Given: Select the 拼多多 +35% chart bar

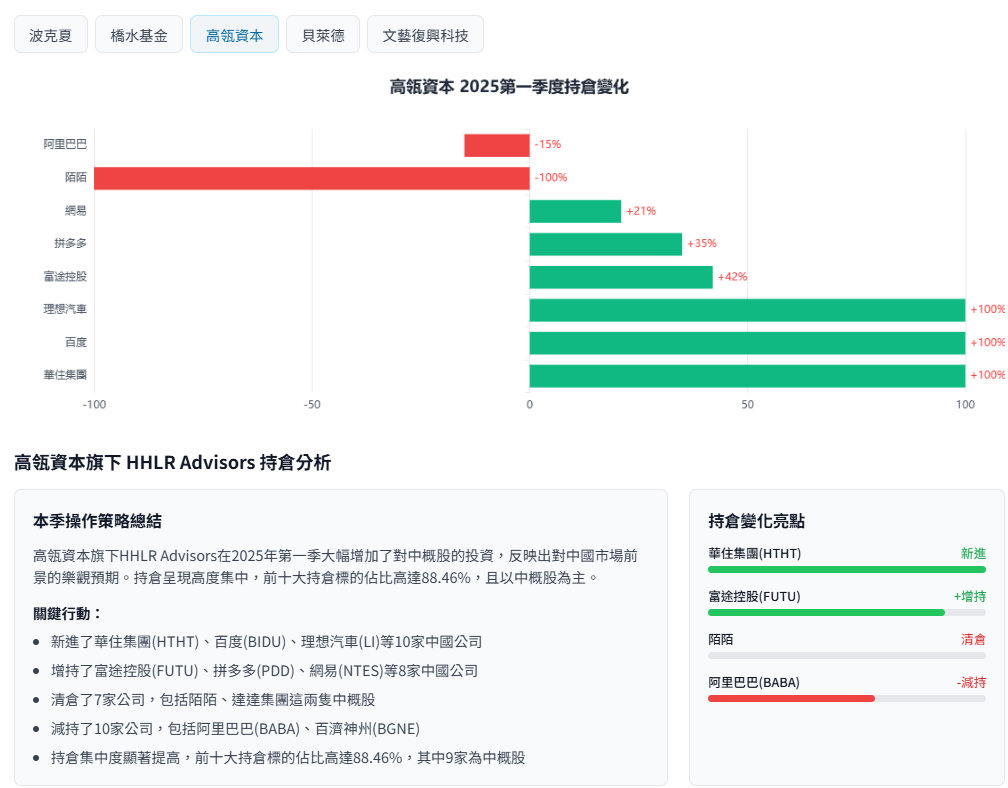Looking at the screenshot, I should click(x=606, y=244).
